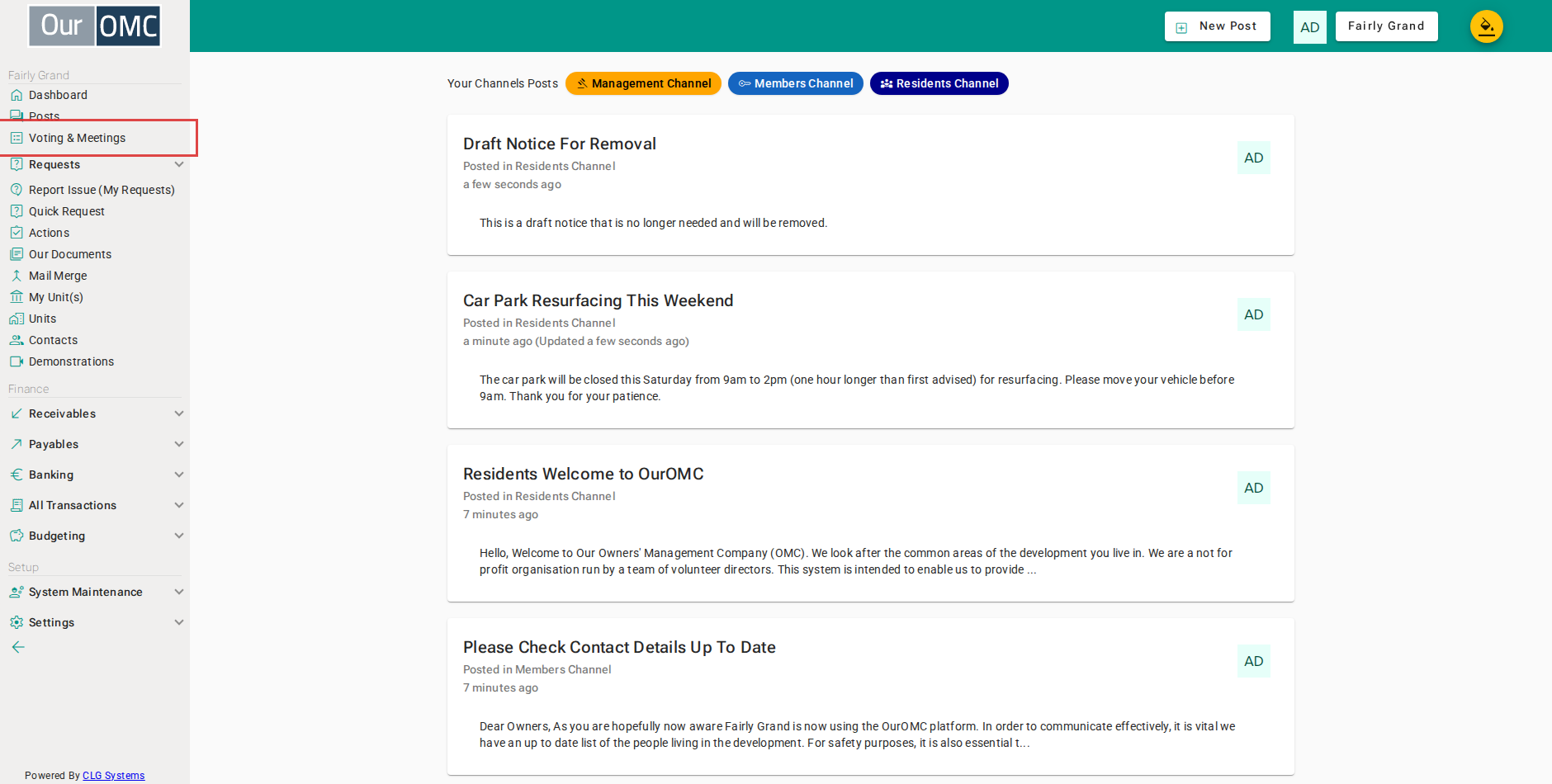Filter by Management Channel
The image size is (1552, 784).
click(643, 83)
